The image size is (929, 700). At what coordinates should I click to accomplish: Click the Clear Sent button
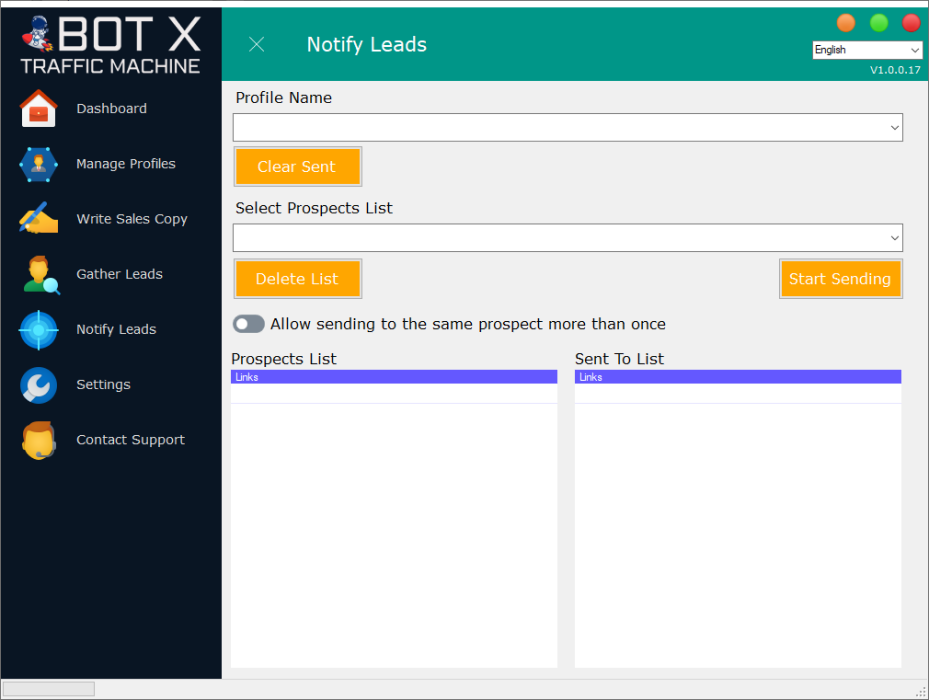coord(297,167)
